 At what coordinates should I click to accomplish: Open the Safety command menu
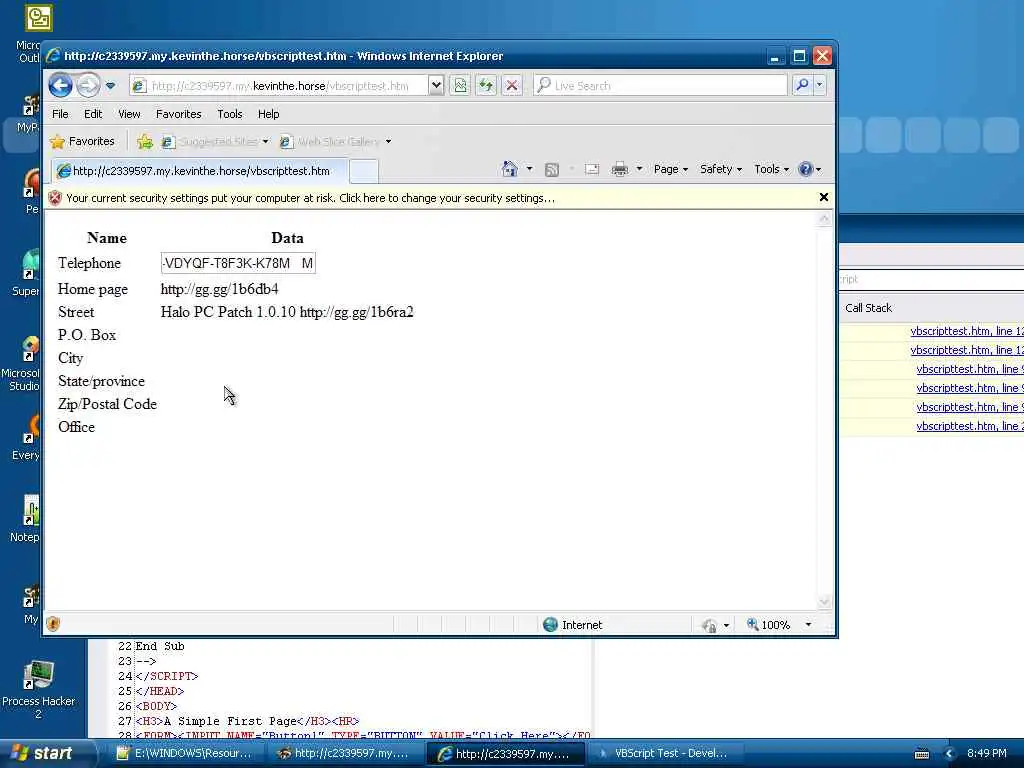pyautogui.click(x=720, y=169)
